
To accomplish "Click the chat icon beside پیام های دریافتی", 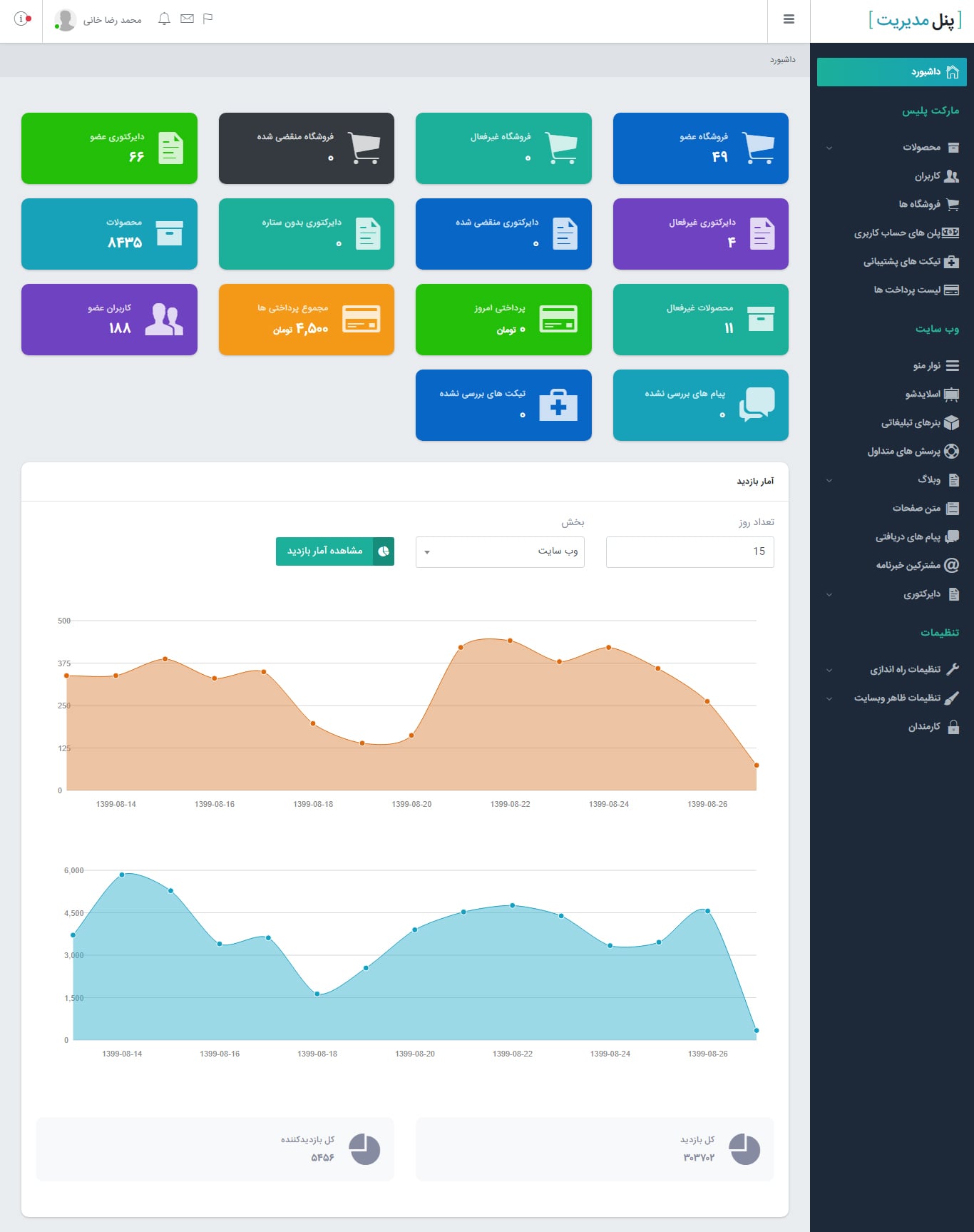I will pos(951,537).
